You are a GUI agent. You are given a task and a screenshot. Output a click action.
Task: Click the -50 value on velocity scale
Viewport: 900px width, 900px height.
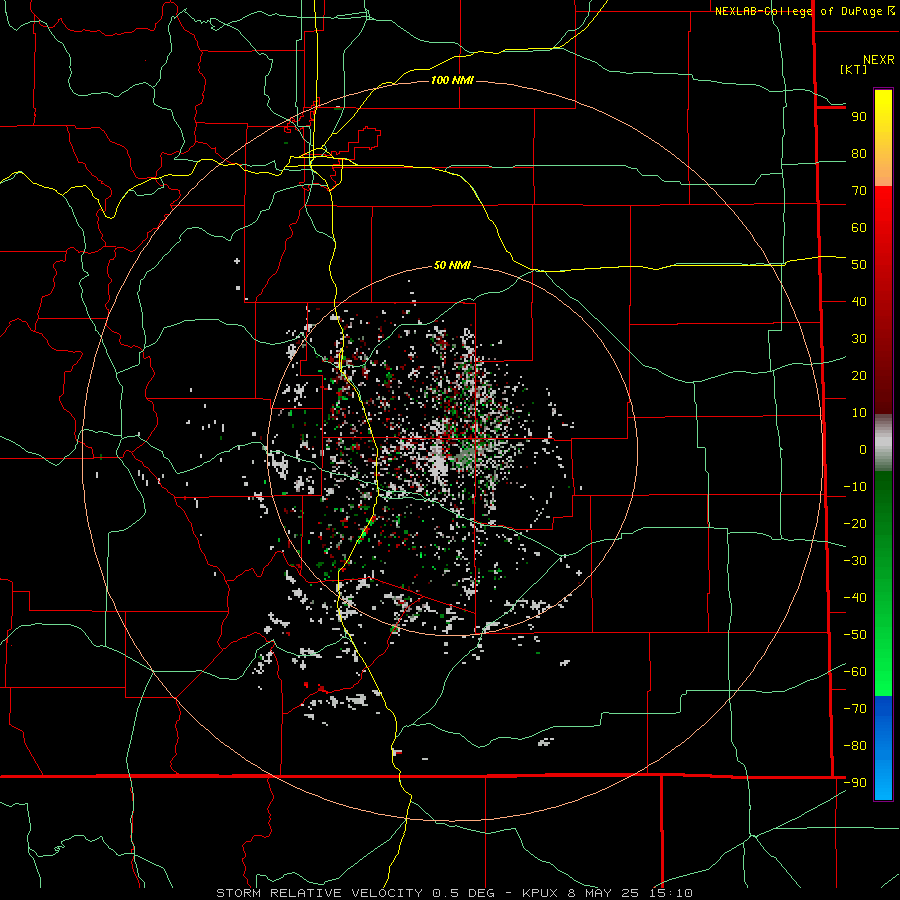pos(855,635)
